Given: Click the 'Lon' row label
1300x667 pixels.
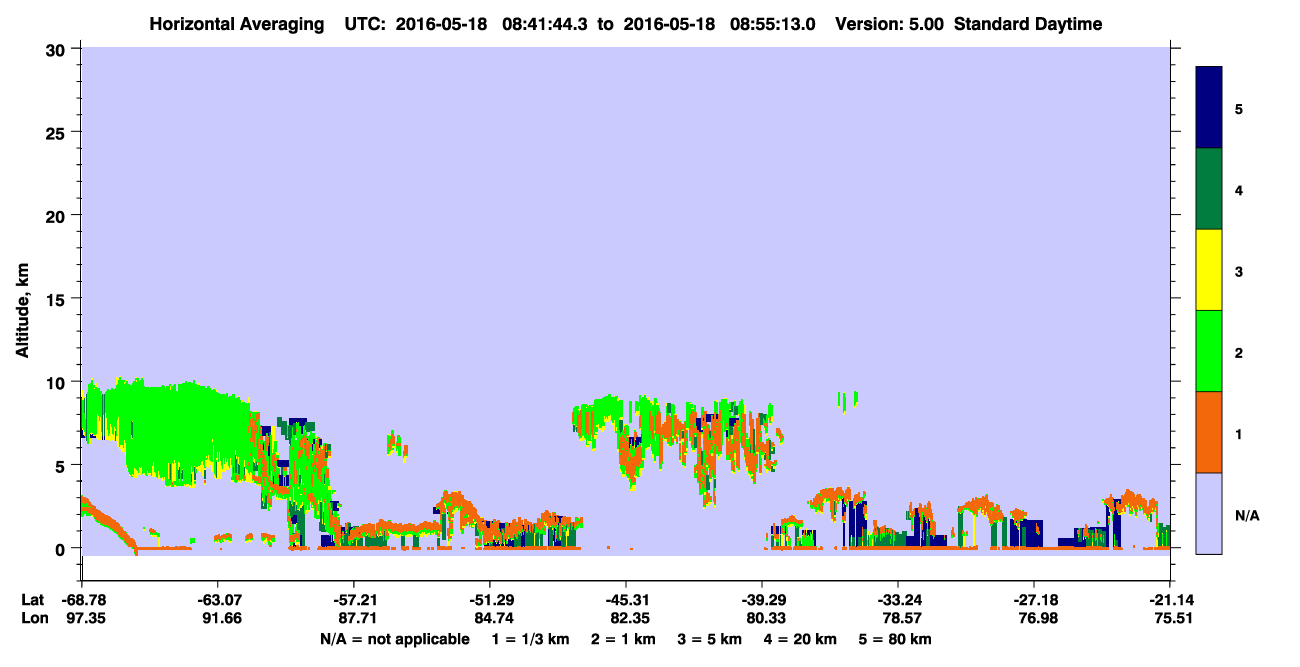Looking at the screenshot, I should pos(33,619).
